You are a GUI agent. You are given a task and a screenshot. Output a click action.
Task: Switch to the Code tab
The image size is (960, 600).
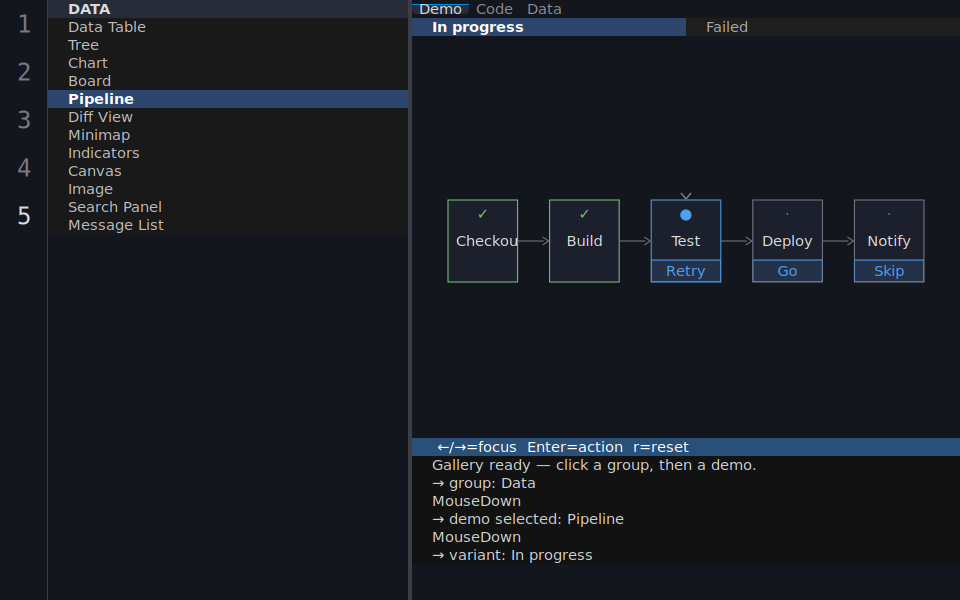coord(494,9)
